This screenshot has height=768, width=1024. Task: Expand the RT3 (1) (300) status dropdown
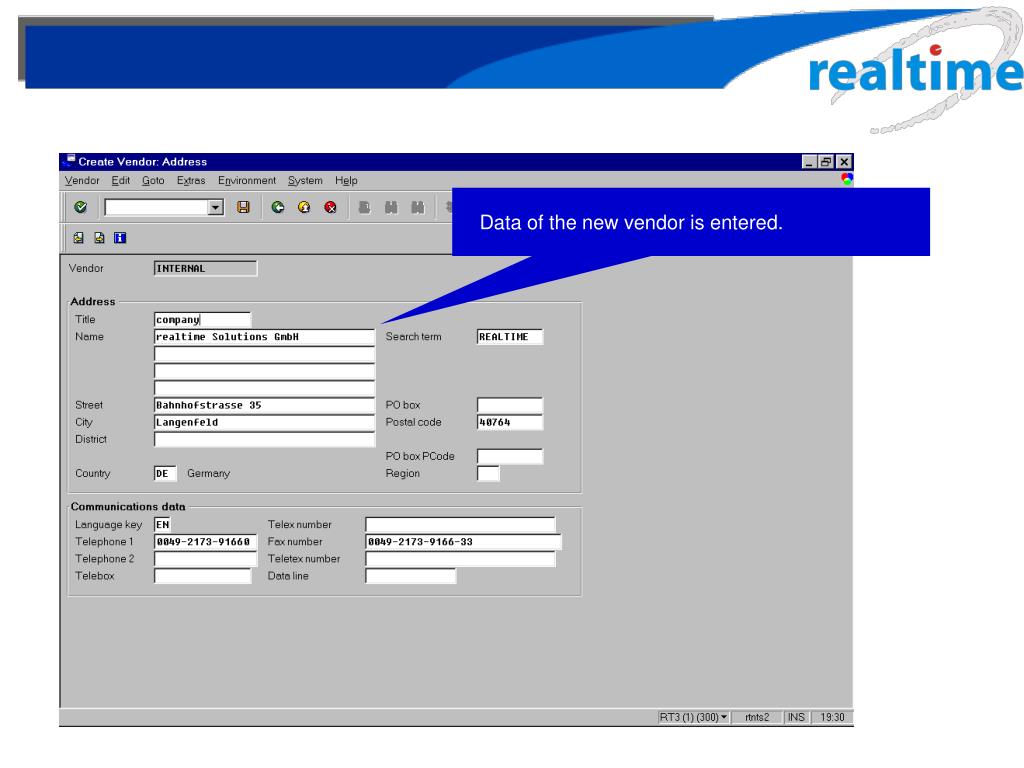pyautogui.click(x=724, y=717)
